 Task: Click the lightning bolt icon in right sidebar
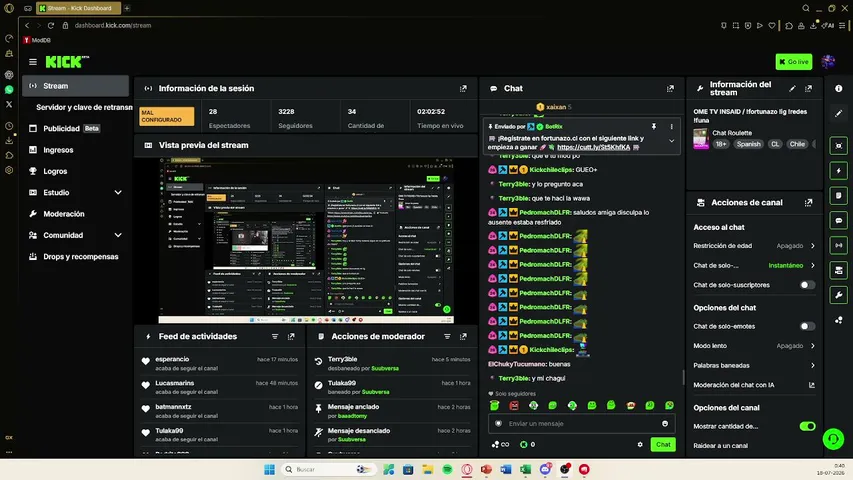[x=838, y=170]
